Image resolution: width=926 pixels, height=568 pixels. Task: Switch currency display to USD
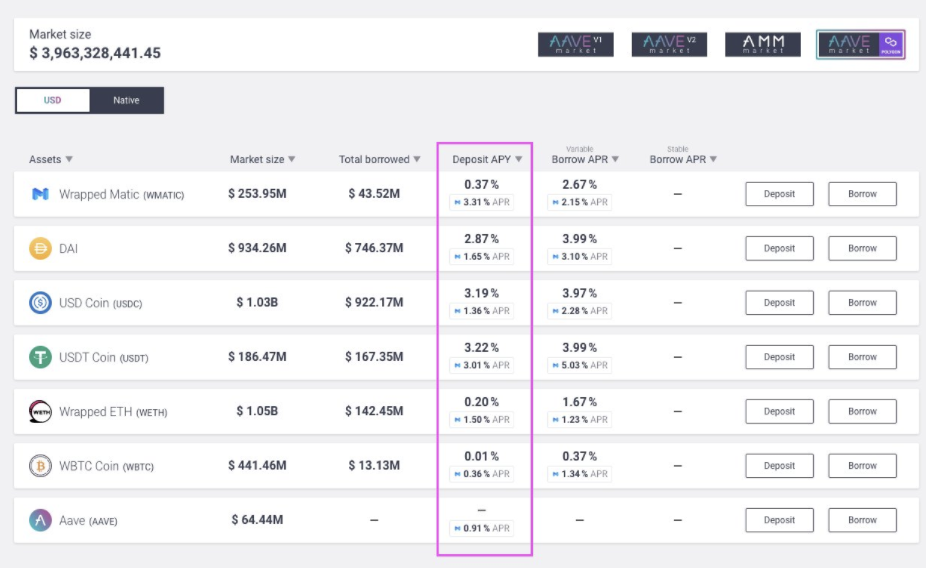(52, 100)
